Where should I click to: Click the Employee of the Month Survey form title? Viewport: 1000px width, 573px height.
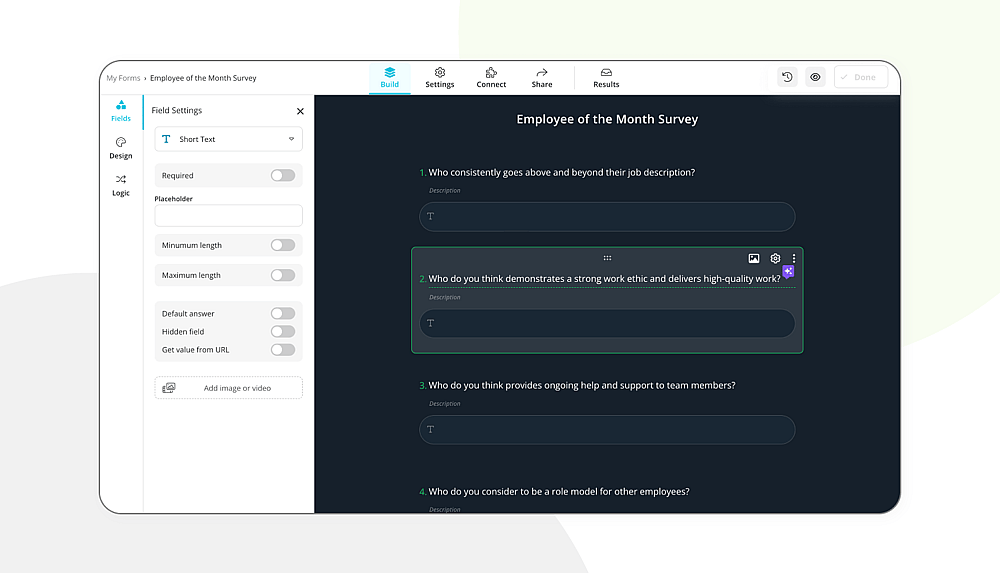(x=607, y=119)
